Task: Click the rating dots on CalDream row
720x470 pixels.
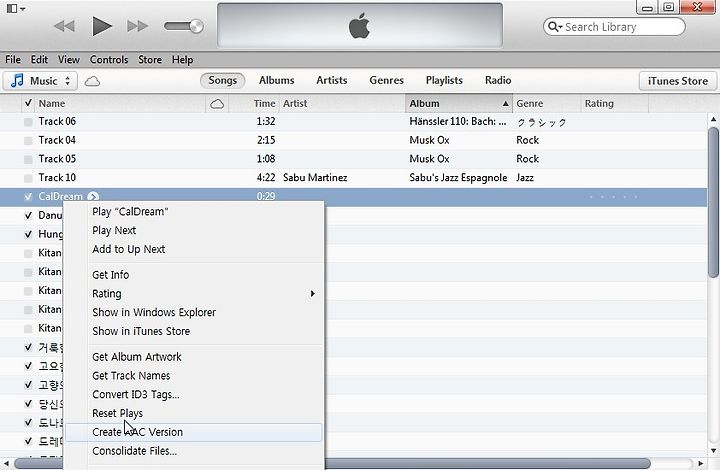Action: click(x=613, y=197)
